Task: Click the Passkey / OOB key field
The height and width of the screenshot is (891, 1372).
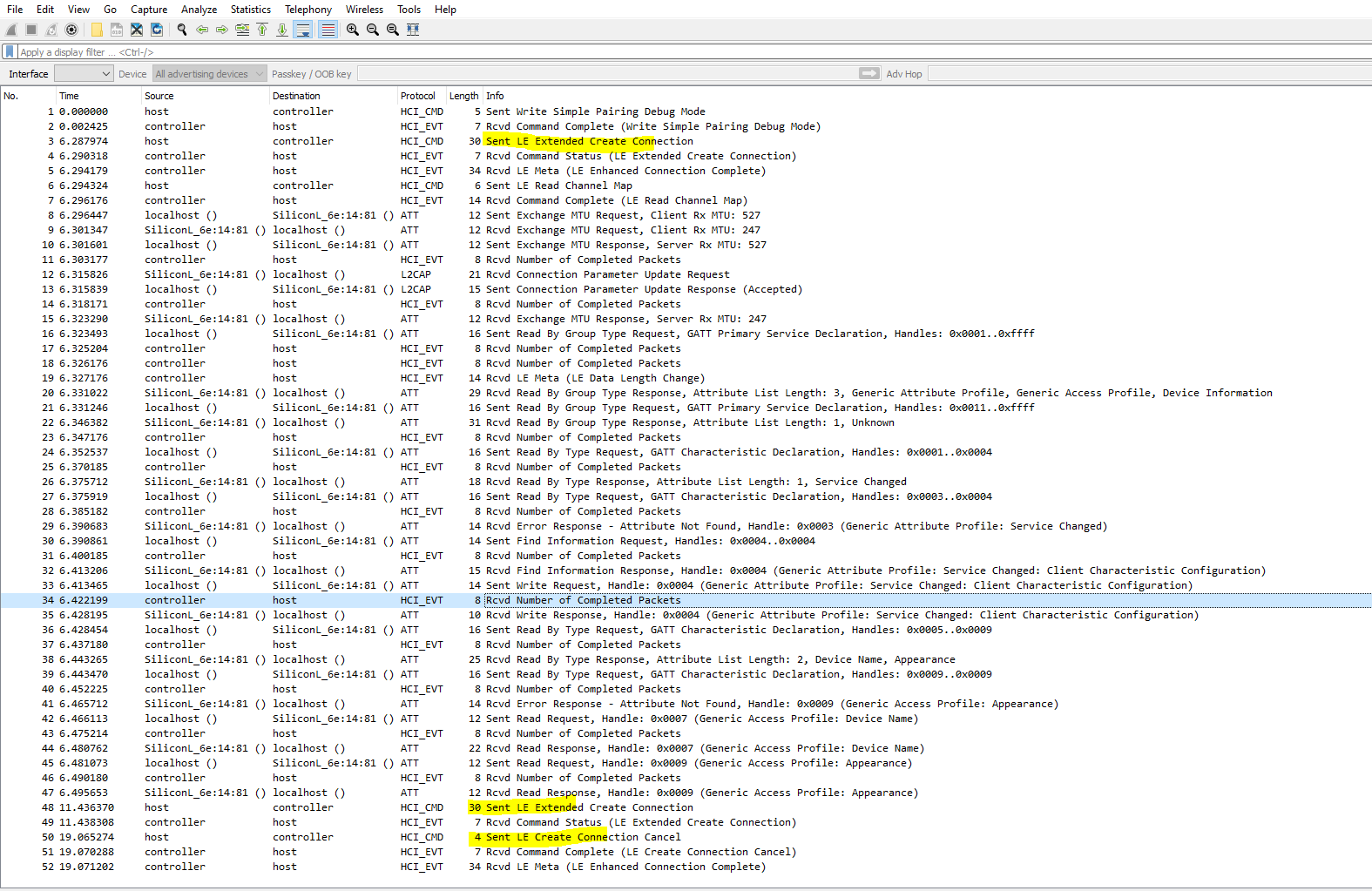Action: [605, 74]
